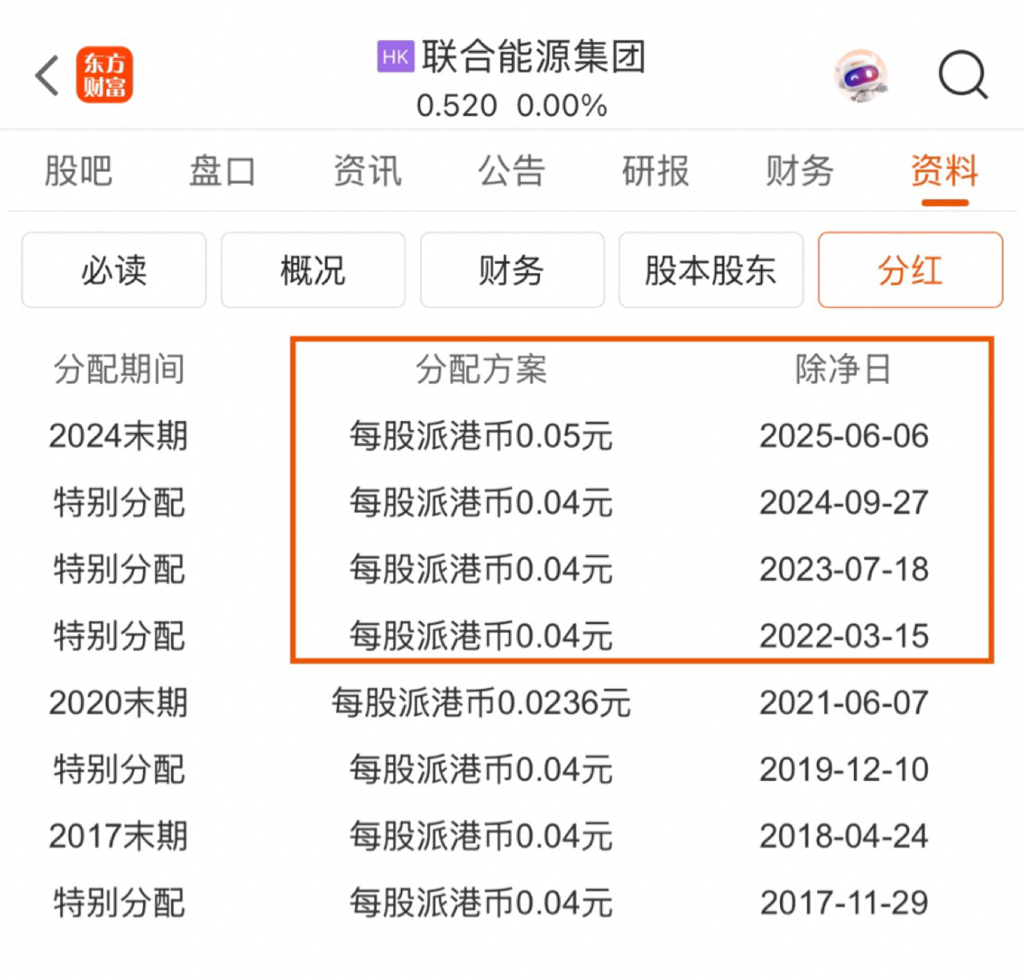The width and height of the screenshot is (1024, 979).
Task: Tap 每股派港币0.0236元 plan cell
Action: (481, 703)
